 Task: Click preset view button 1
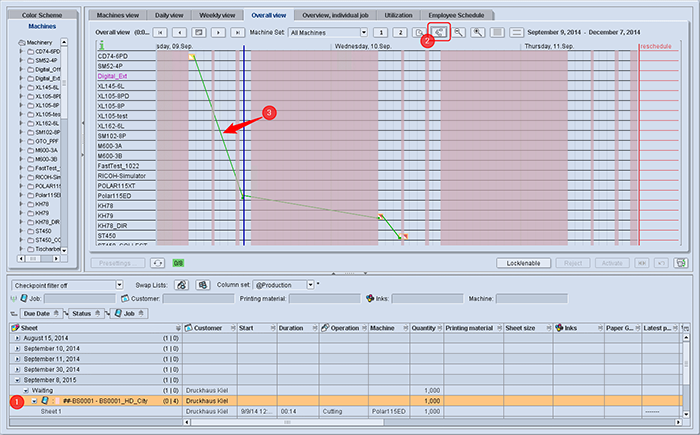(x=381, y=32)
